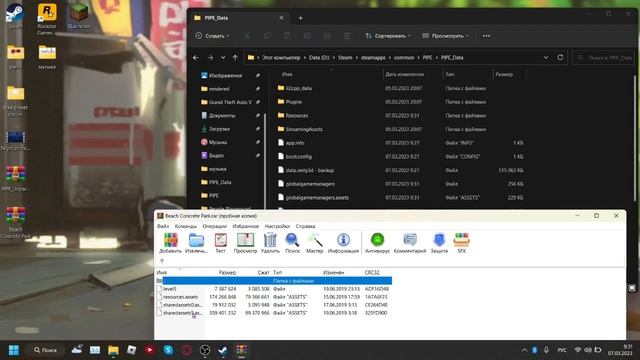Click the SFX icon in WinRAR

(x=462, y=243)
